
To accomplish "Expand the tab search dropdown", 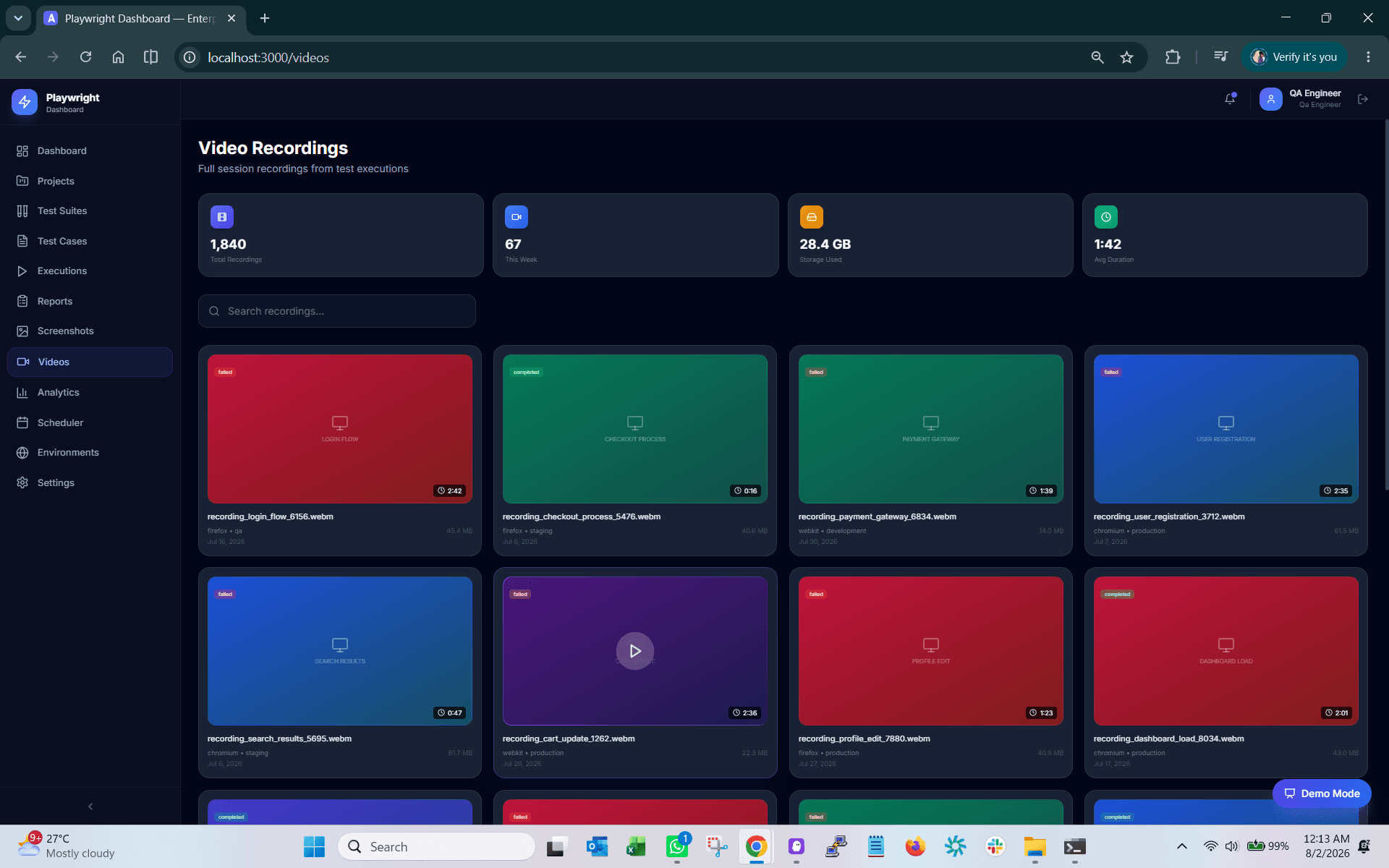I will click(18, 18).
